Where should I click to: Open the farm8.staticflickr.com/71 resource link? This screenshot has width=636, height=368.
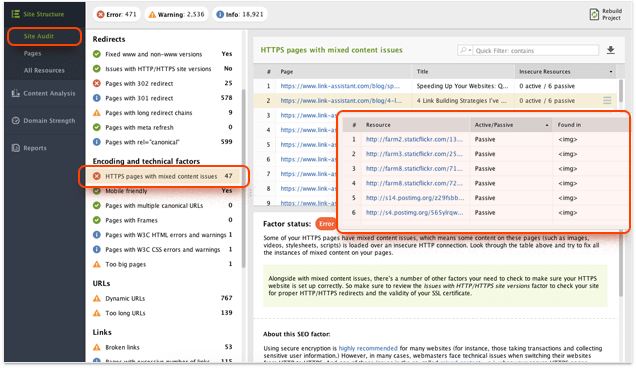(x=414, y=168)
